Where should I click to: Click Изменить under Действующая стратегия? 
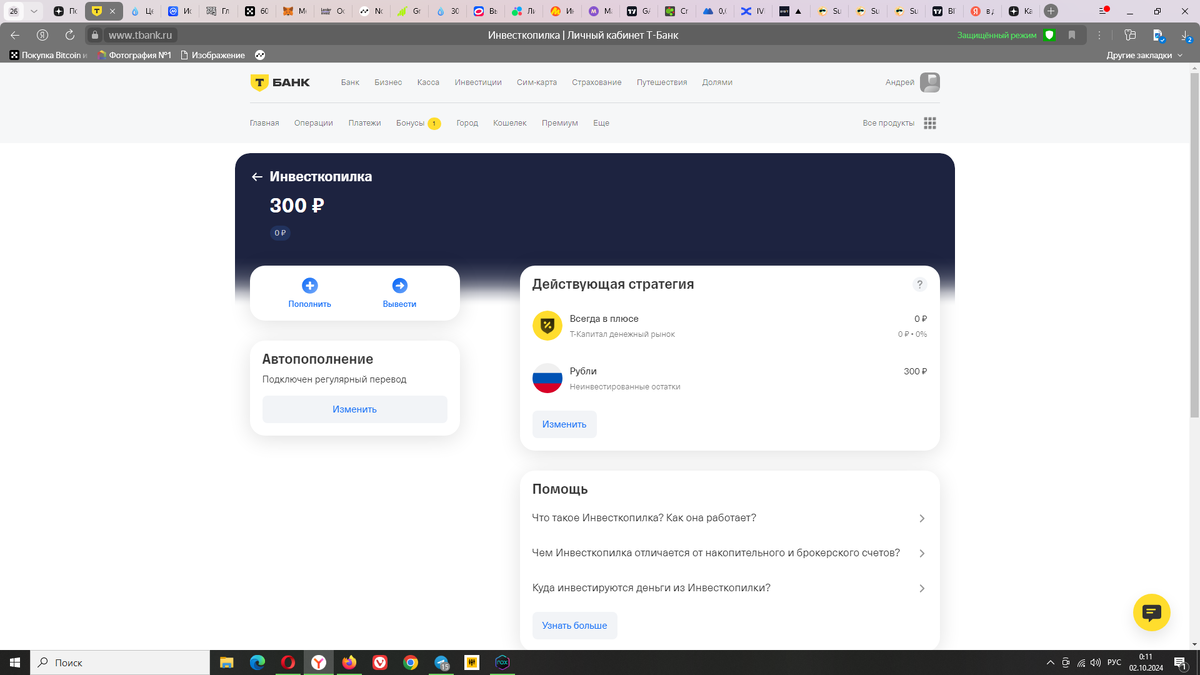coord(564,424)
